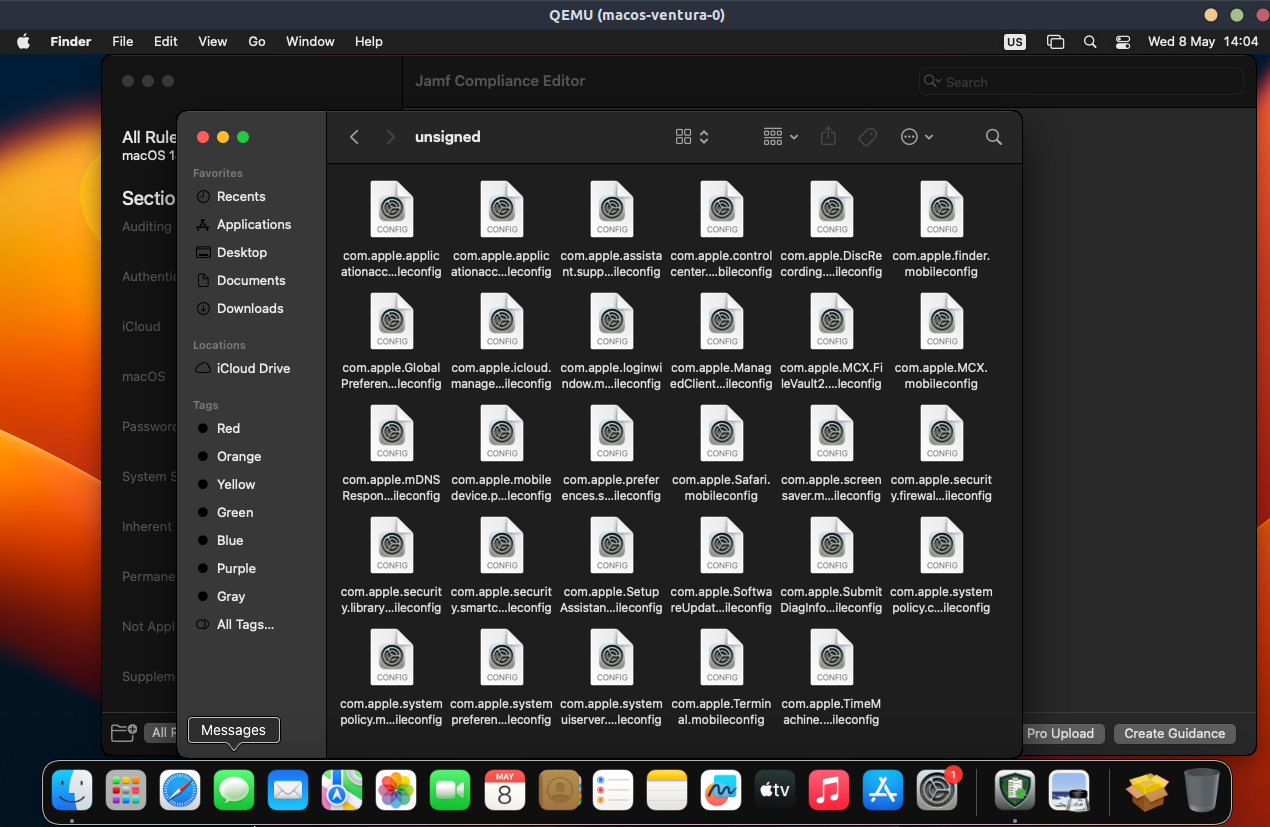The width and height of the screenshot is (1270, 827).
Task: Launch Messages from the Dock
Action: (x=234, y=790)
